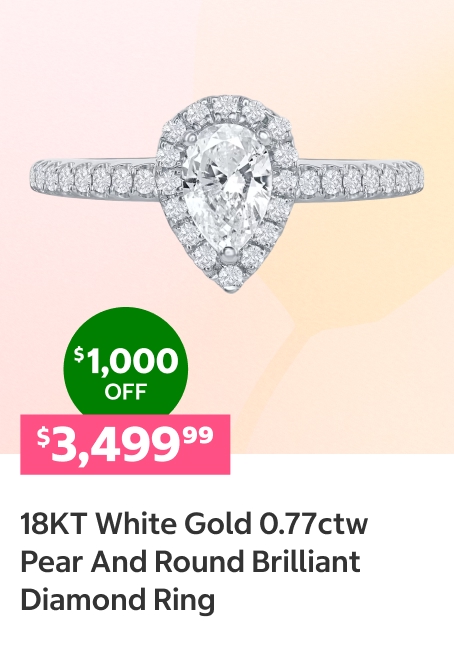This screenshot has width=454, height=658.
Task: Click the word OFF in the green circle
Action: tap(125, 392)
